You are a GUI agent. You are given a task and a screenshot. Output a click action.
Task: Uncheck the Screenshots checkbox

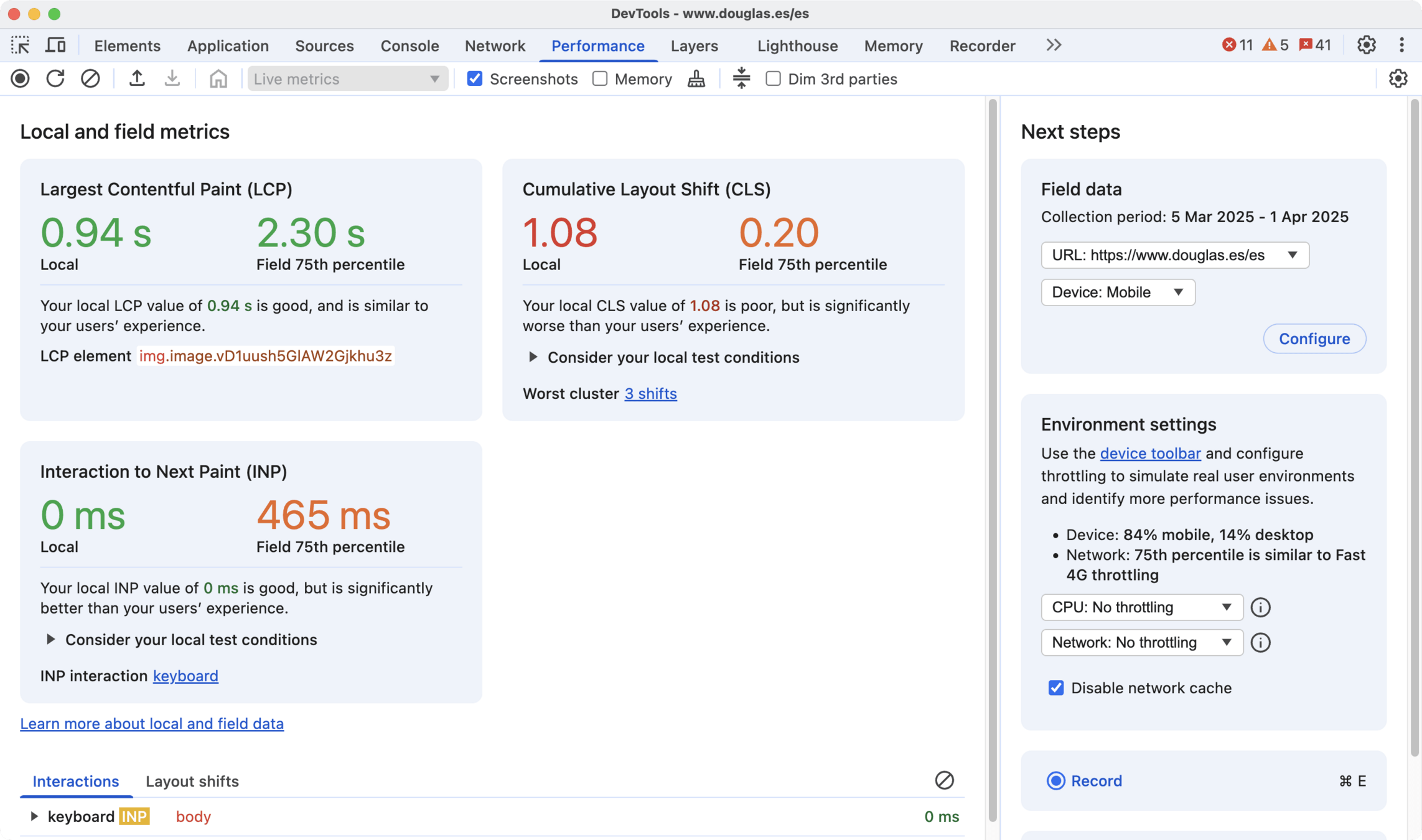click(475, 79)
